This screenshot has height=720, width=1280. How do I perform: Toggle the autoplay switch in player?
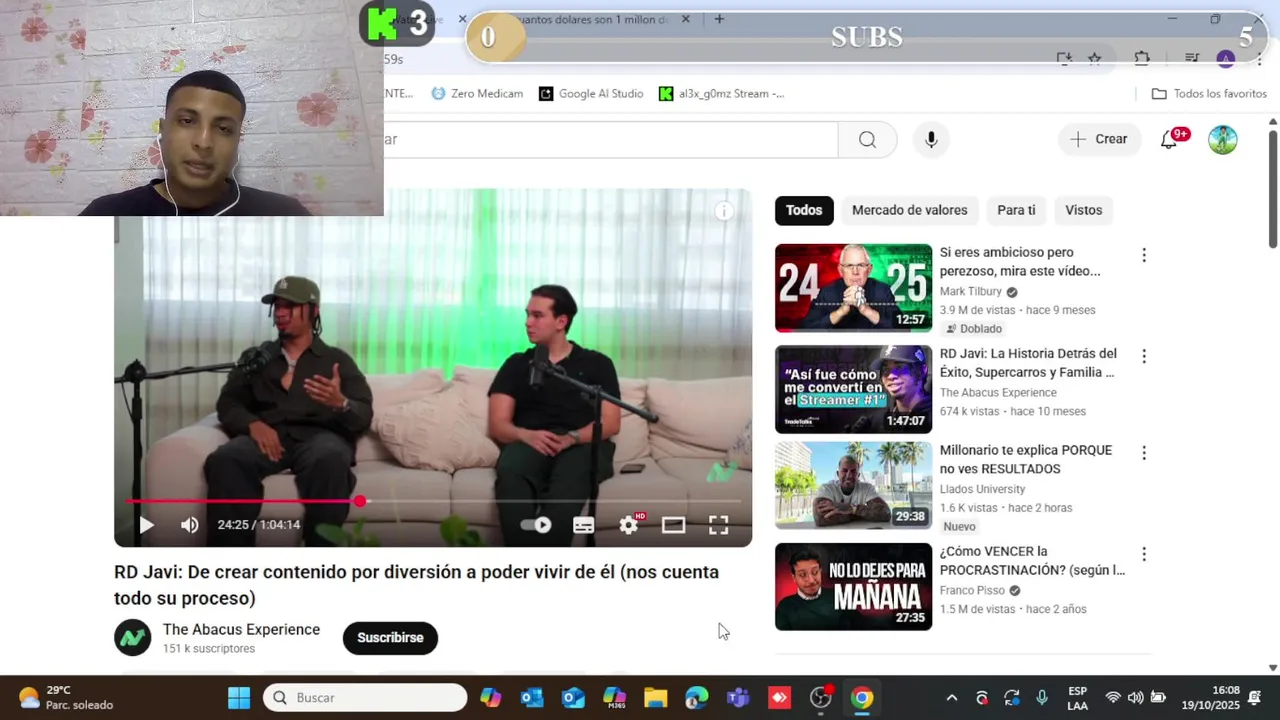[537, 525]
